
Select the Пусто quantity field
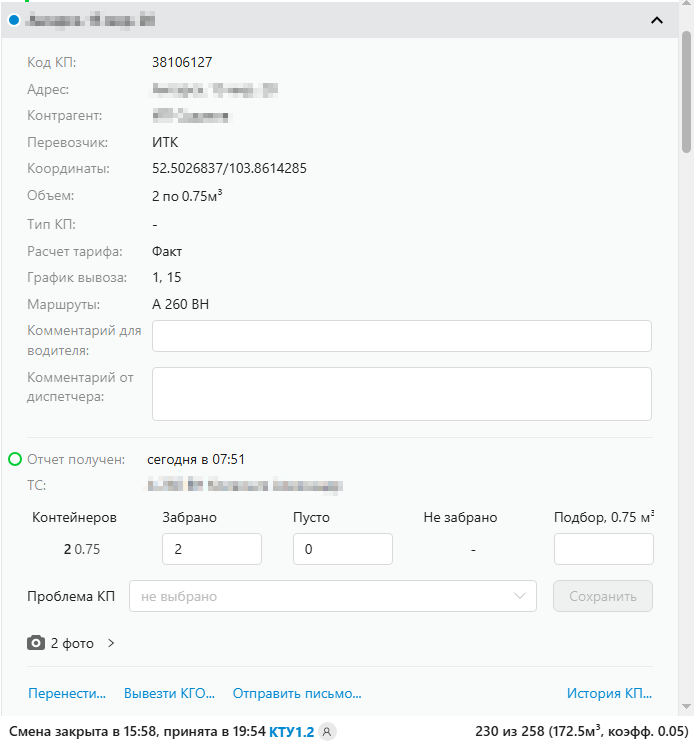tap(342, 549)
